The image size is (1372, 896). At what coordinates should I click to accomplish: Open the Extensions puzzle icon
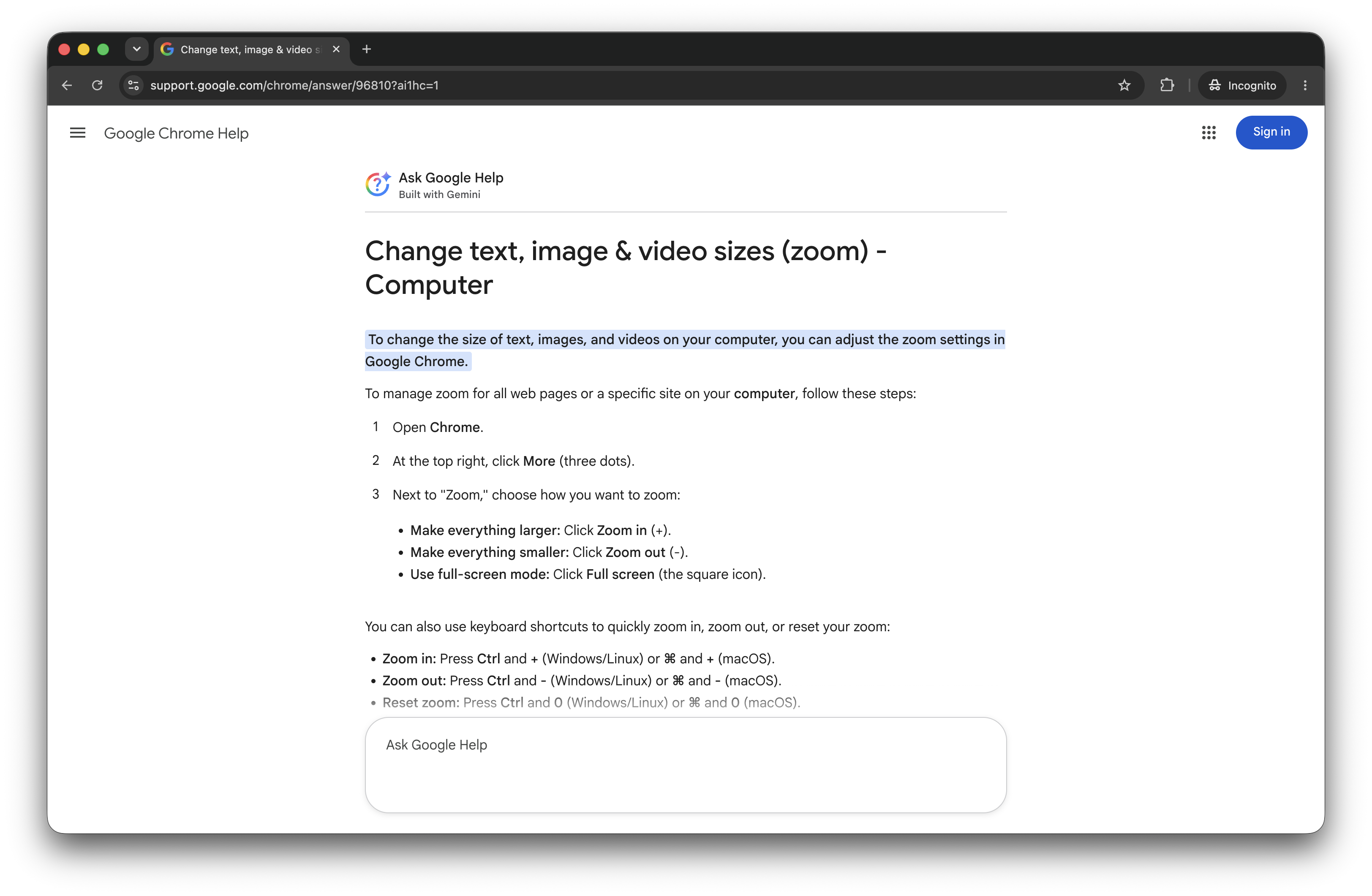coord(1167,85)
